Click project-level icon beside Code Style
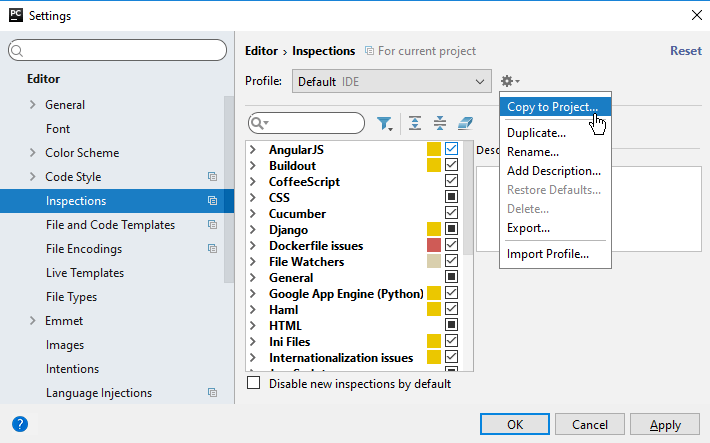 pos(212,177)
